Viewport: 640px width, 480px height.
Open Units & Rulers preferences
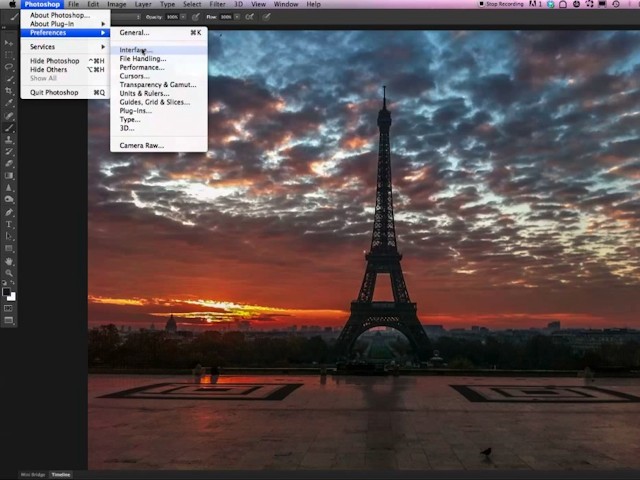[x=159, y=93]
